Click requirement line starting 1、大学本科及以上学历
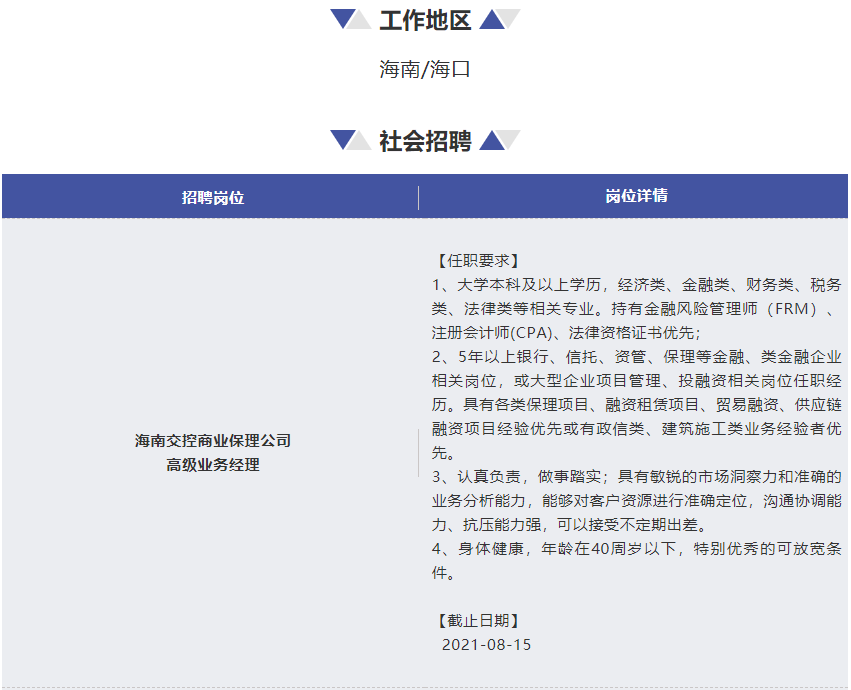 coord(636,284)
